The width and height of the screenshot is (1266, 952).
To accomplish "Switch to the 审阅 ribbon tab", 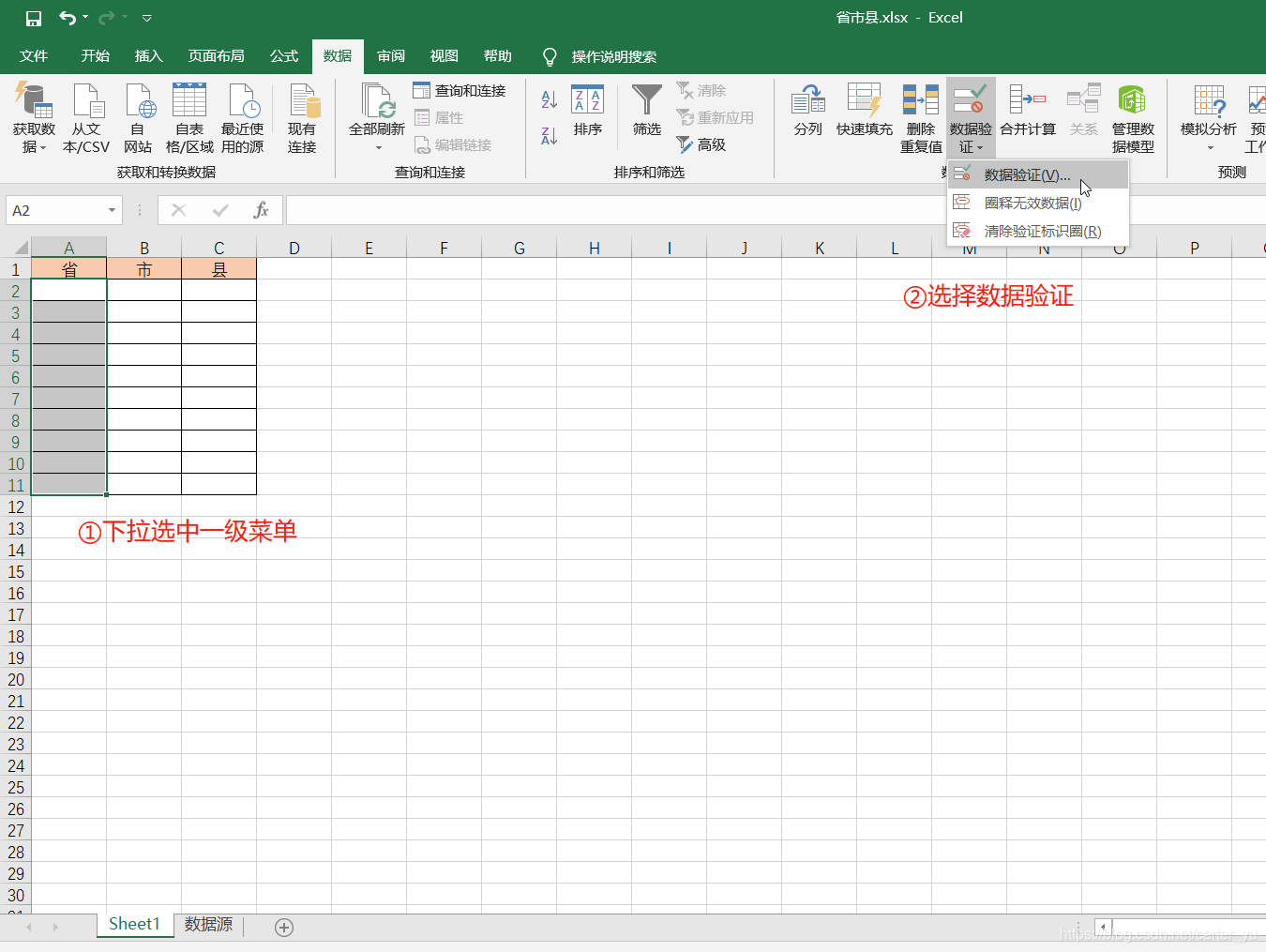I will (x=391, y=56).
